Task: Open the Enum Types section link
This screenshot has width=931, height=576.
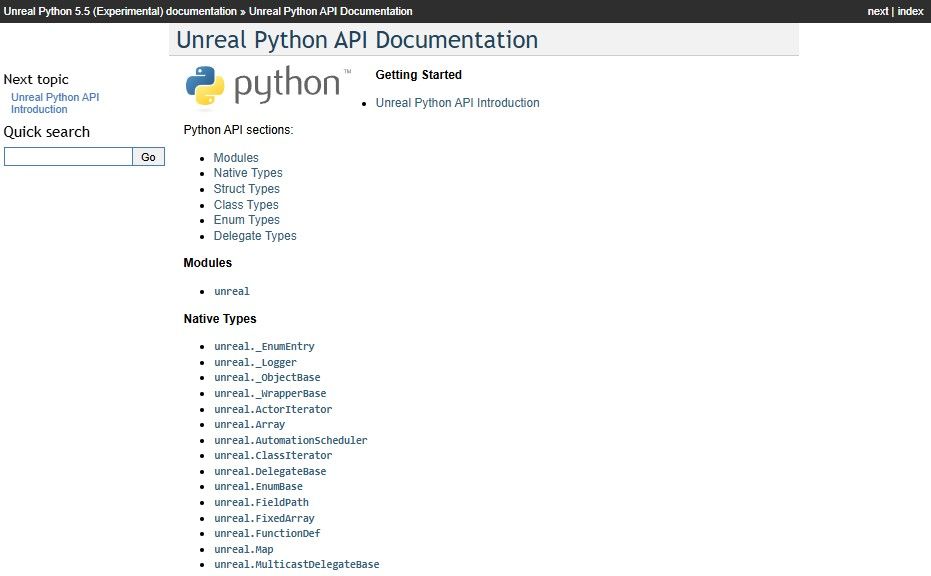Action: pyautogui.click(x=246, y=220)
